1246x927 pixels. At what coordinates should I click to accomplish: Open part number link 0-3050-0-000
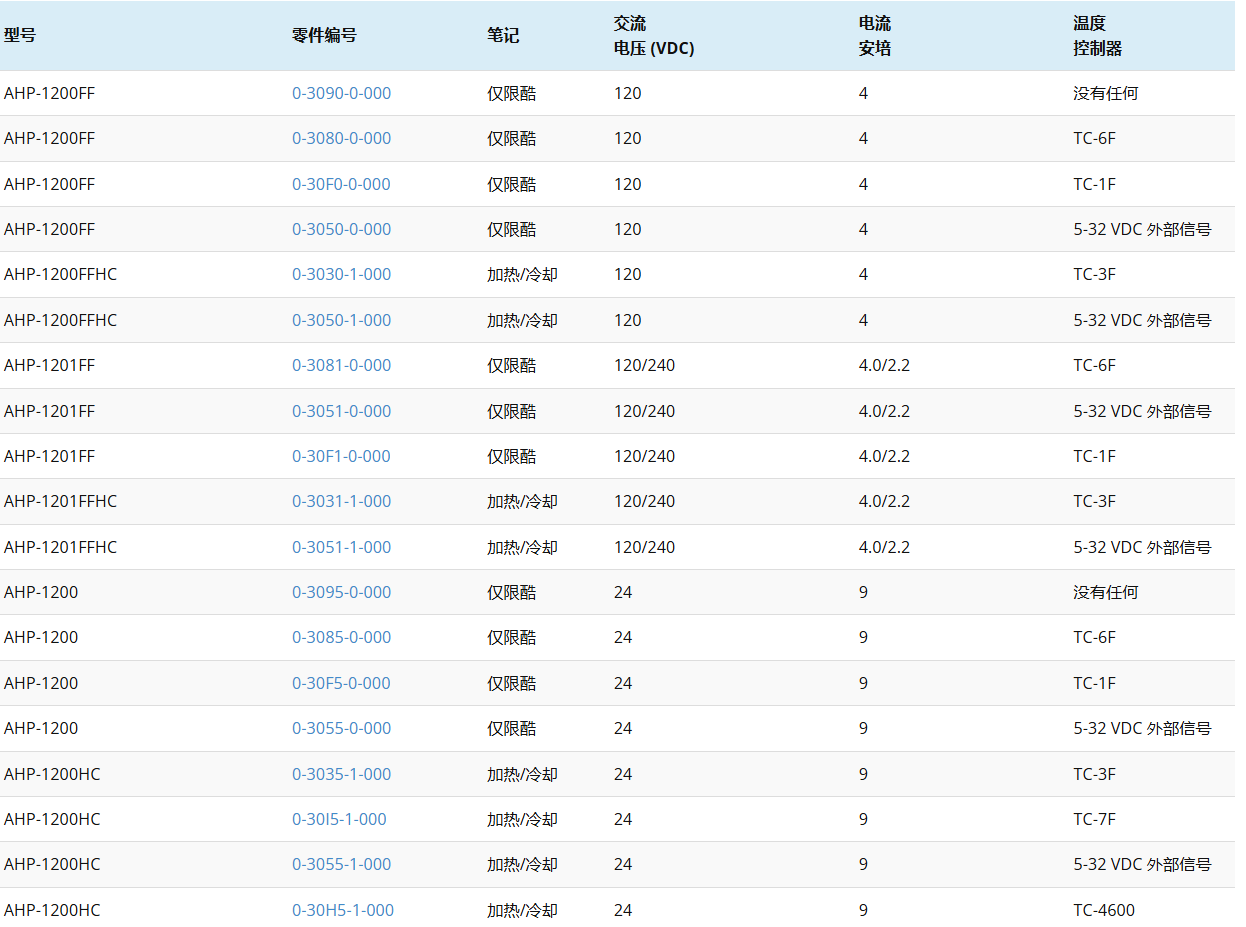341,229
